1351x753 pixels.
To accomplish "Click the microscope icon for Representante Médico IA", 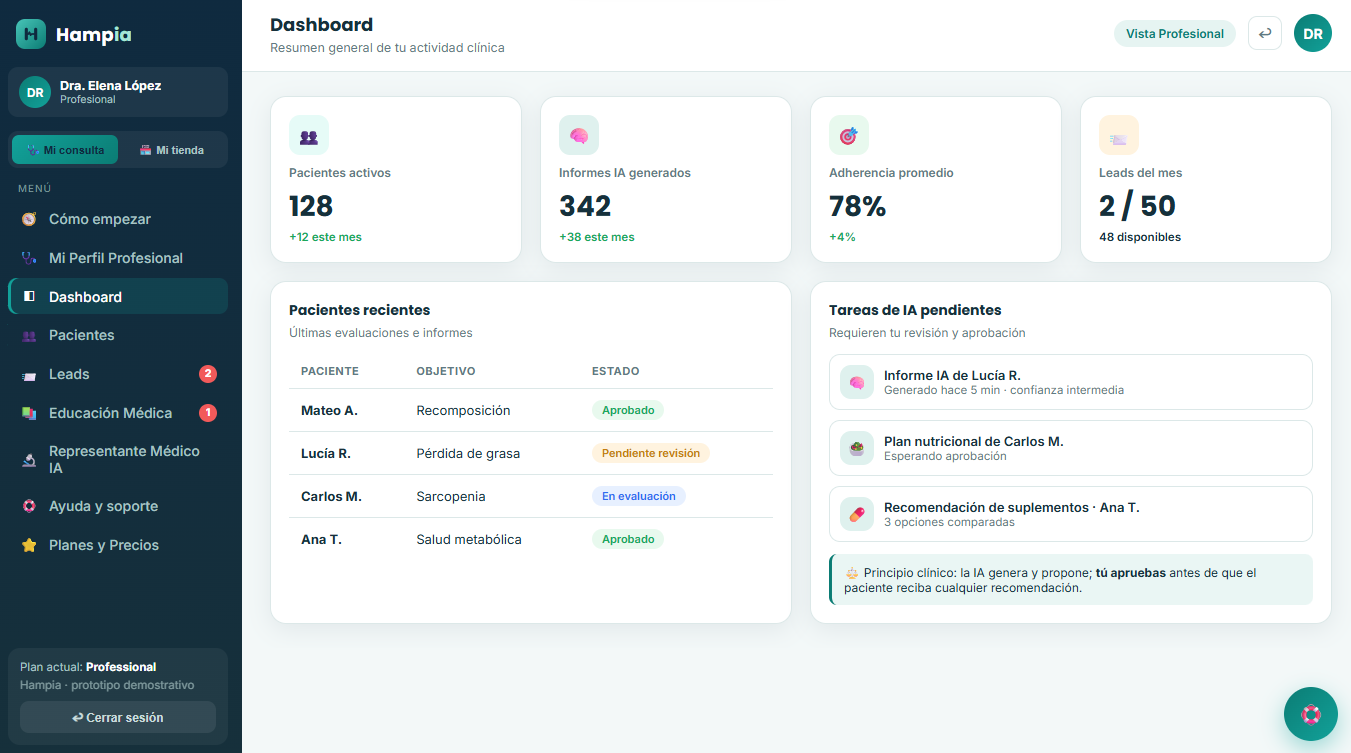I will [x=29, y=460].
